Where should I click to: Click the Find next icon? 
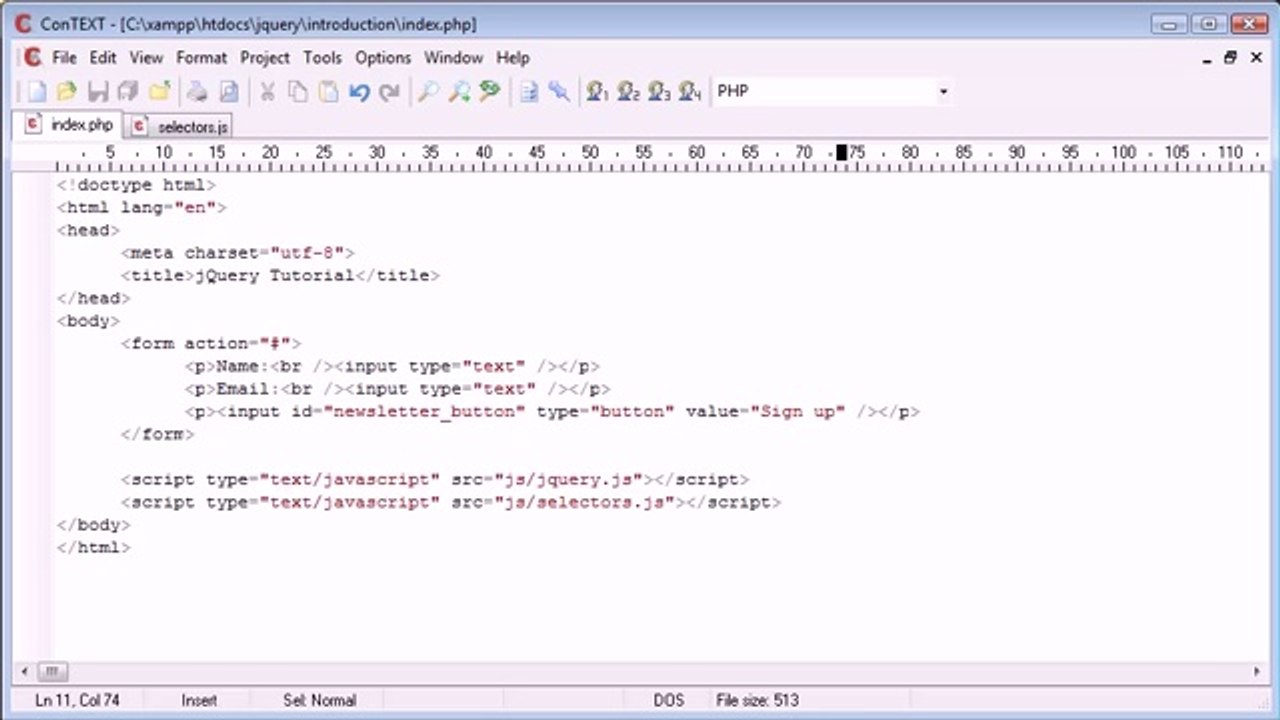click(459, 92)
